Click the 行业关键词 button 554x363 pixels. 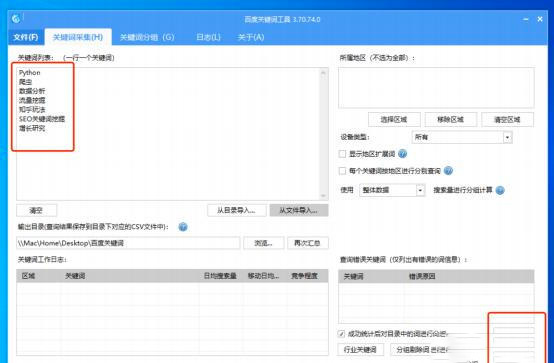(x=360, y=350)
